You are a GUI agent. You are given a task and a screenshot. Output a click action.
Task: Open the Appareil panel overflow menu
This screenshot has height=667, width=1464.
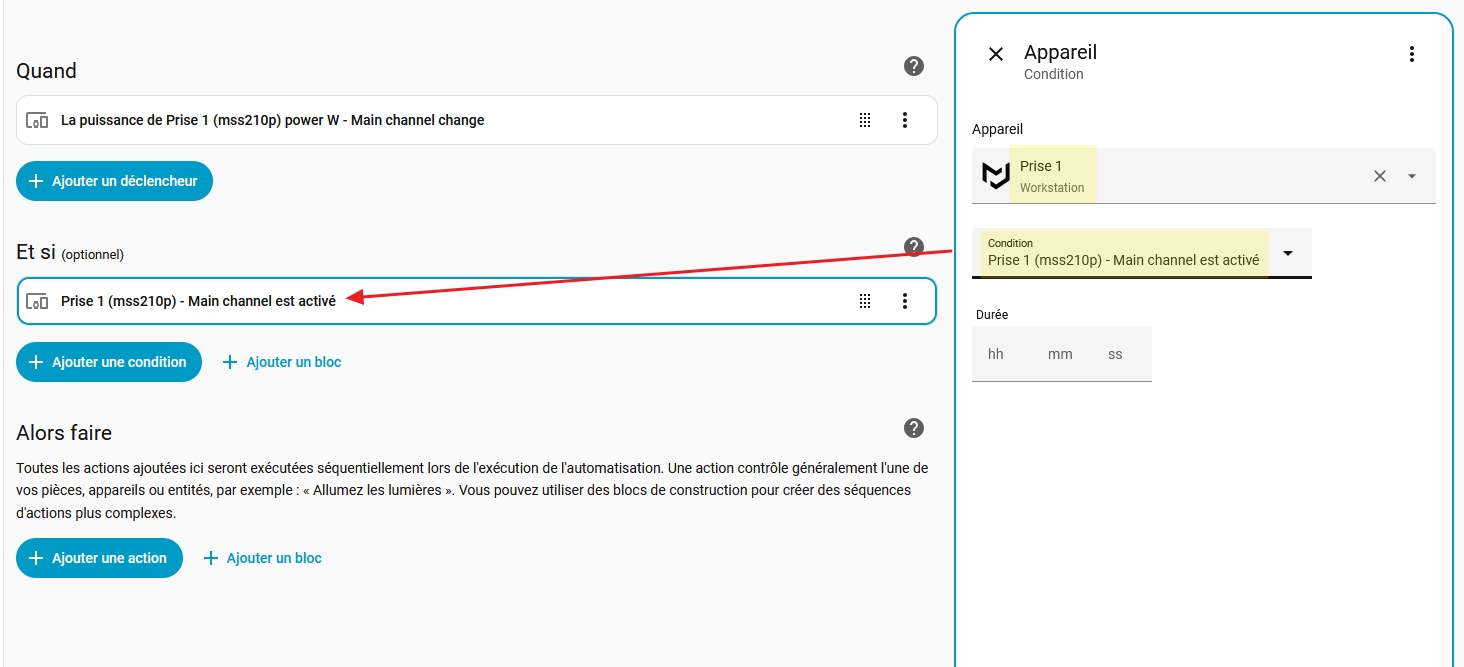(1411, 54)
